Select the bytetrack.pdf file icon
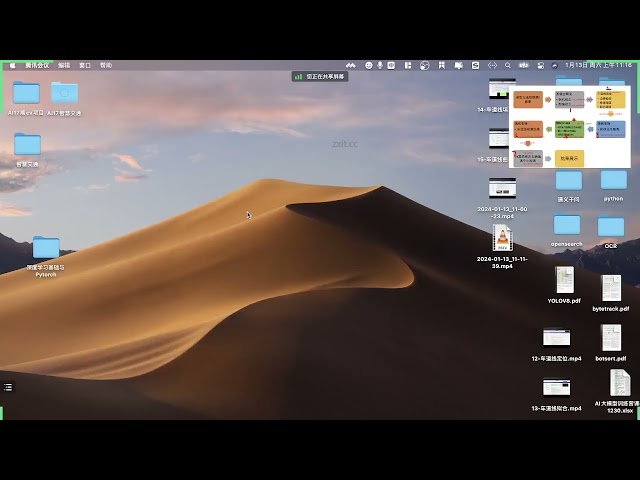This screenshot has height=480, width=640. [611, 288]
